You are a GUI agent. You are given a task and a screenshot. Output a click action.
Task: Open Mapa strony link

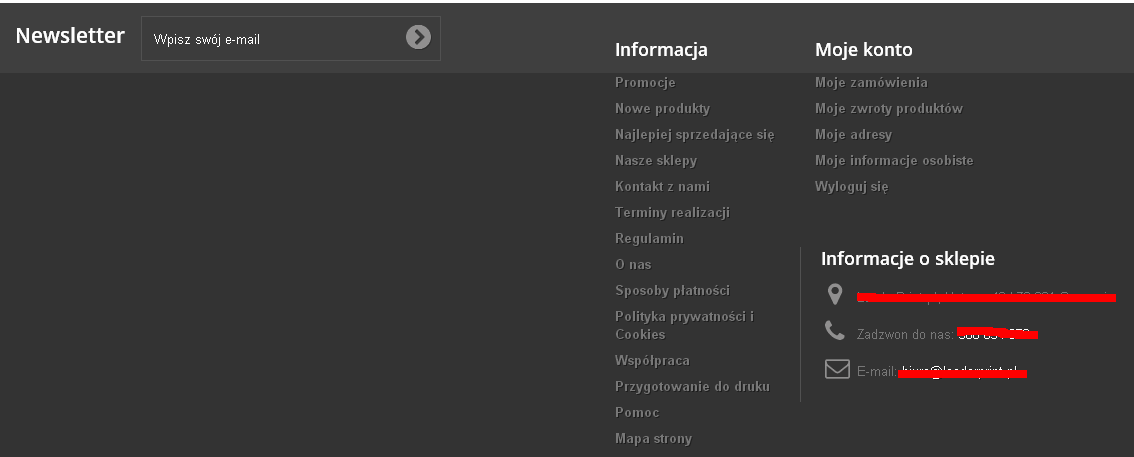653,439
